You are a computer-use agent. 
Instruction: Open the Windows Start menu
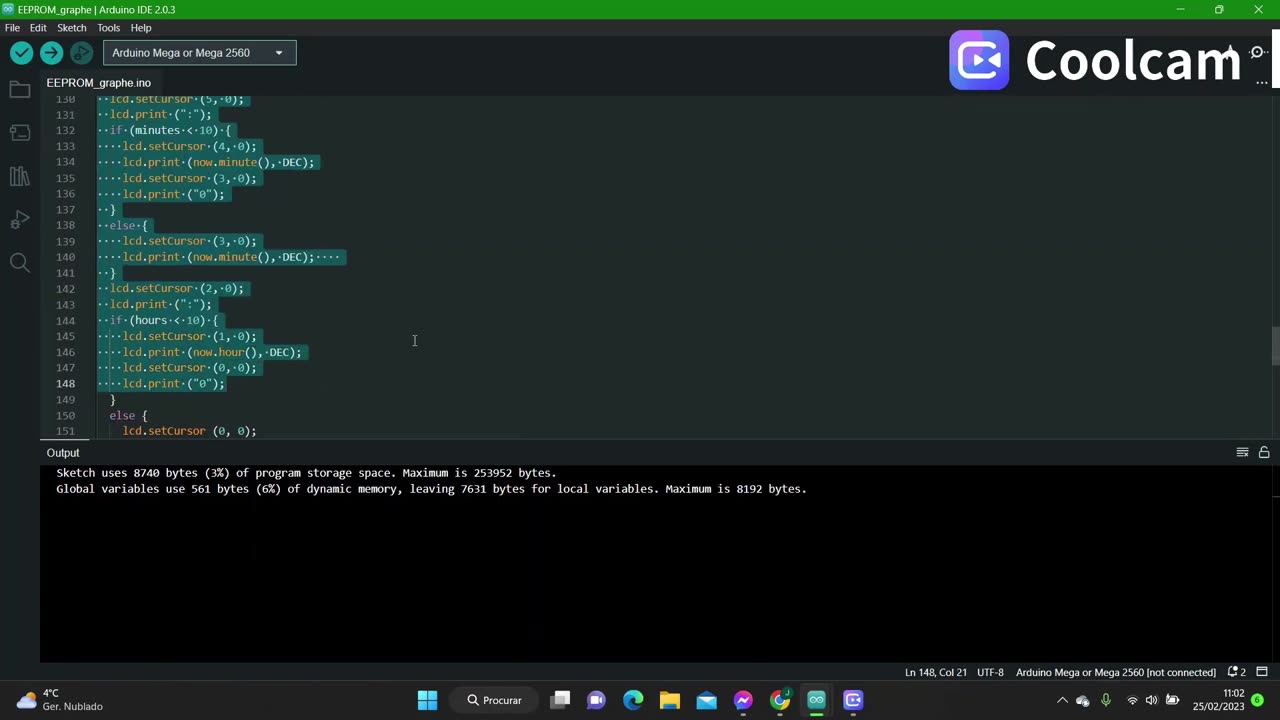click(427, 700)
